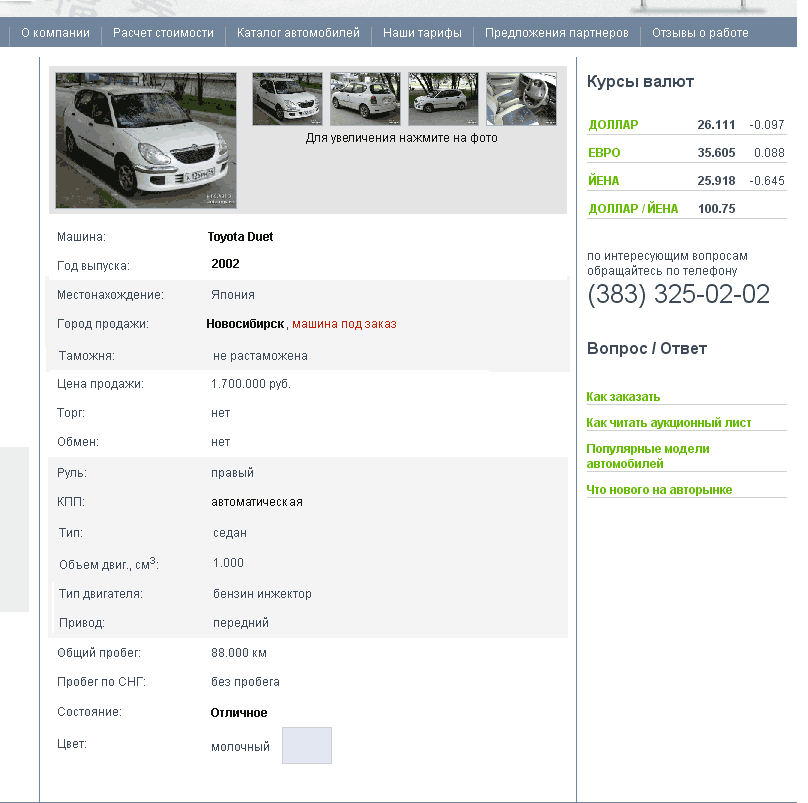Click the 'передний' drive value

pyautogui.click(x=241, y=623)
